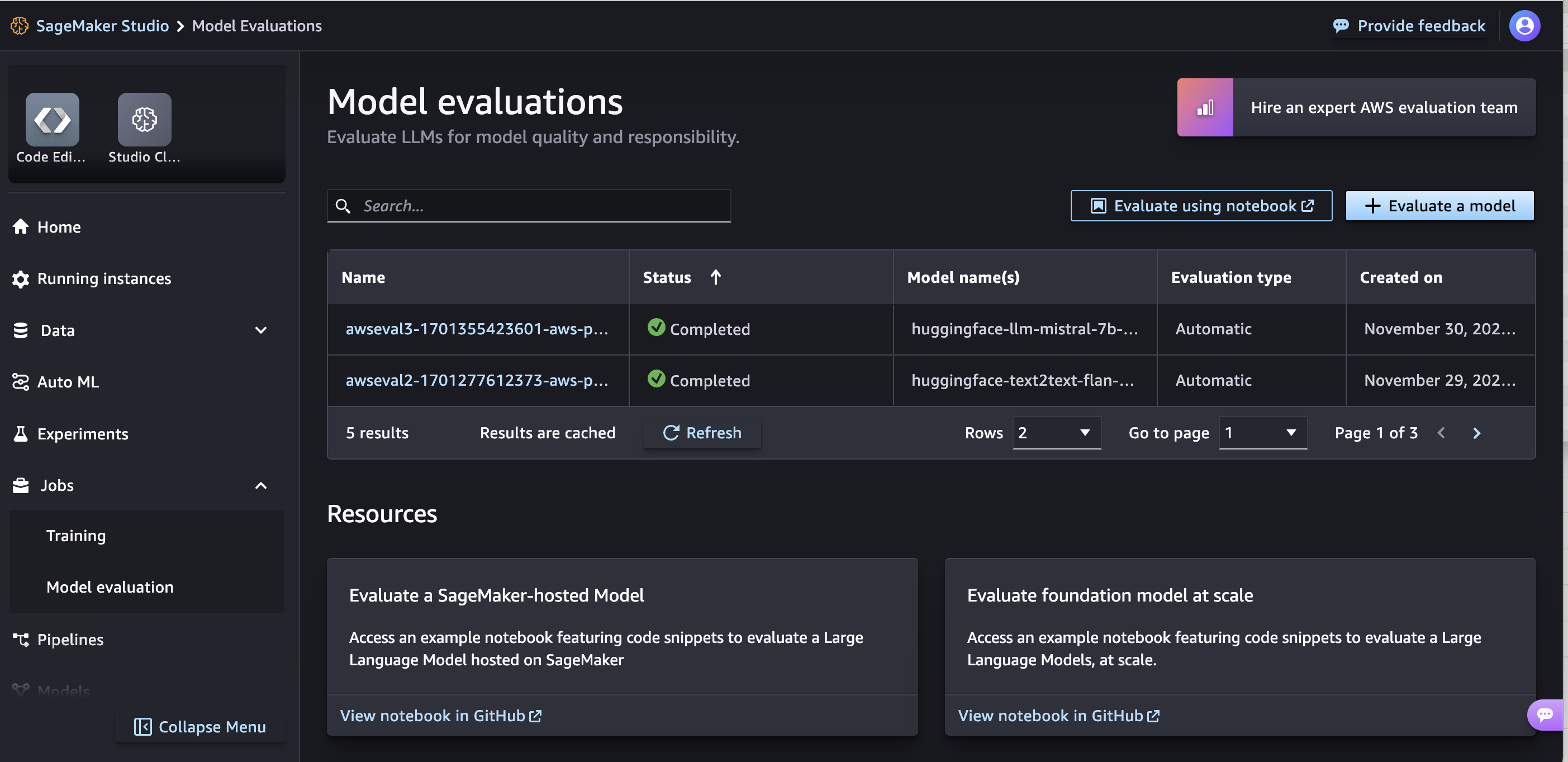Open Pipelines section
The width and height of the screenshot is (1568, 762).
pos(70,638)
